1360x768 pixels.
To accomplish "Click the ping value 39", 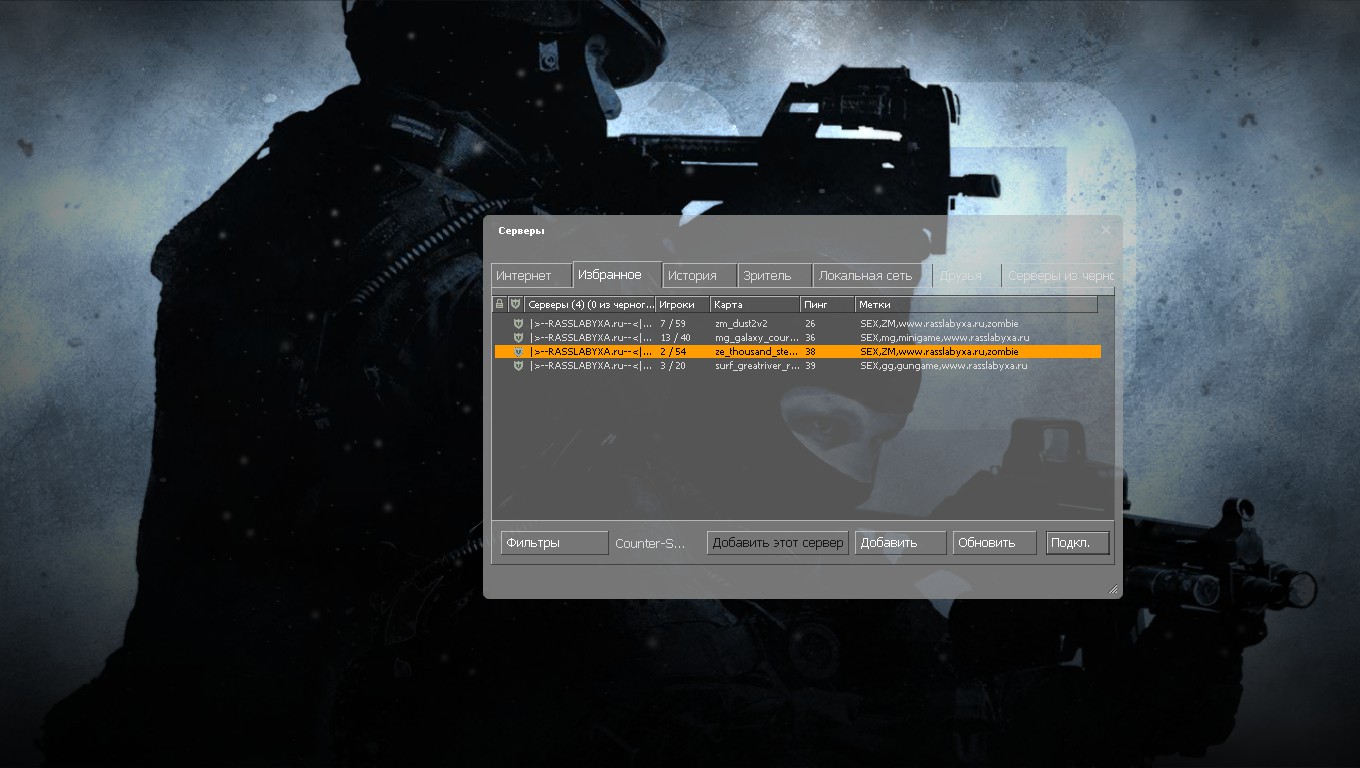I will pos(810,366).
